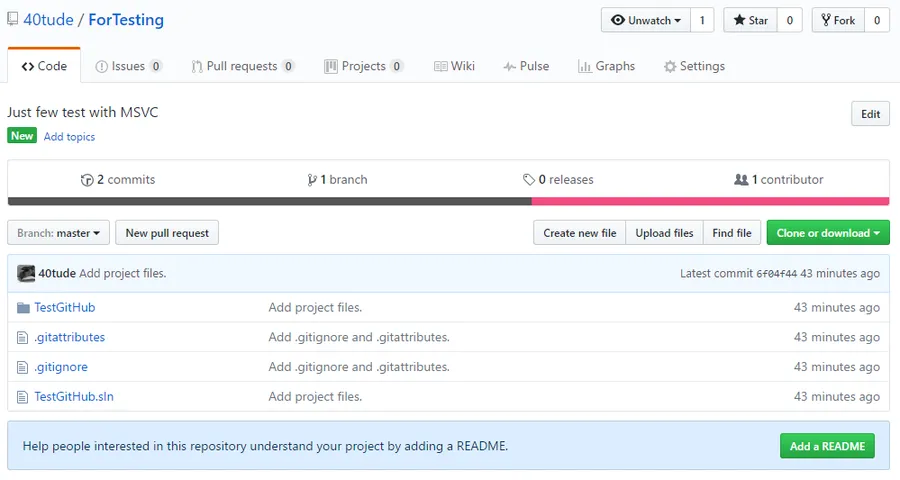
Task: Expand the Clone or download menu
Action: 828,233
